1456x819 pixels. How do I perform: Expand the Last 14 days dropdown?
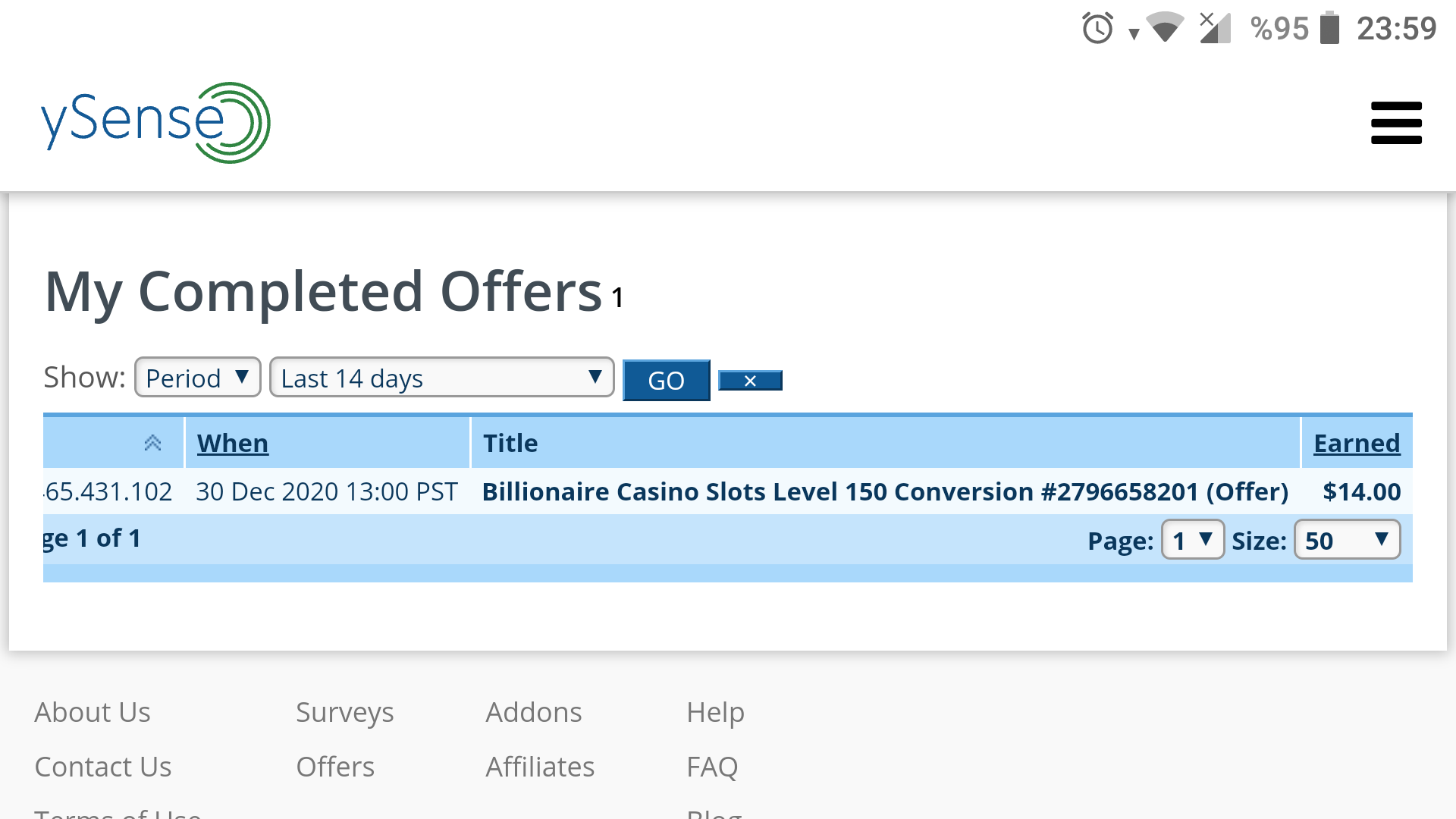(441, 378)
